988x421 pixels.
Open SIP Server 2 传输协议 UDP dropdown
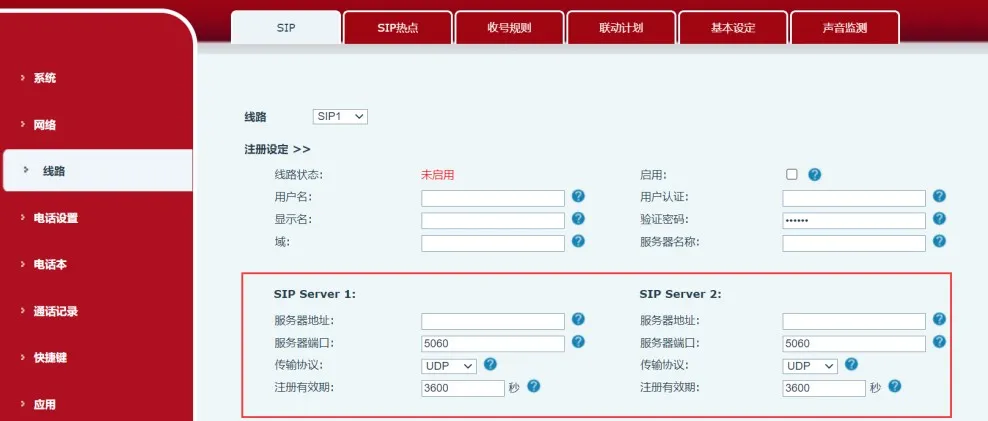[x=810, y=366]
